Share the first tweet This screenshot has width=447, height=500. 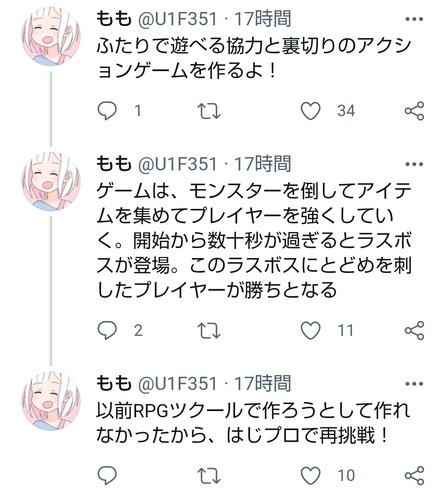click(414, 111)
